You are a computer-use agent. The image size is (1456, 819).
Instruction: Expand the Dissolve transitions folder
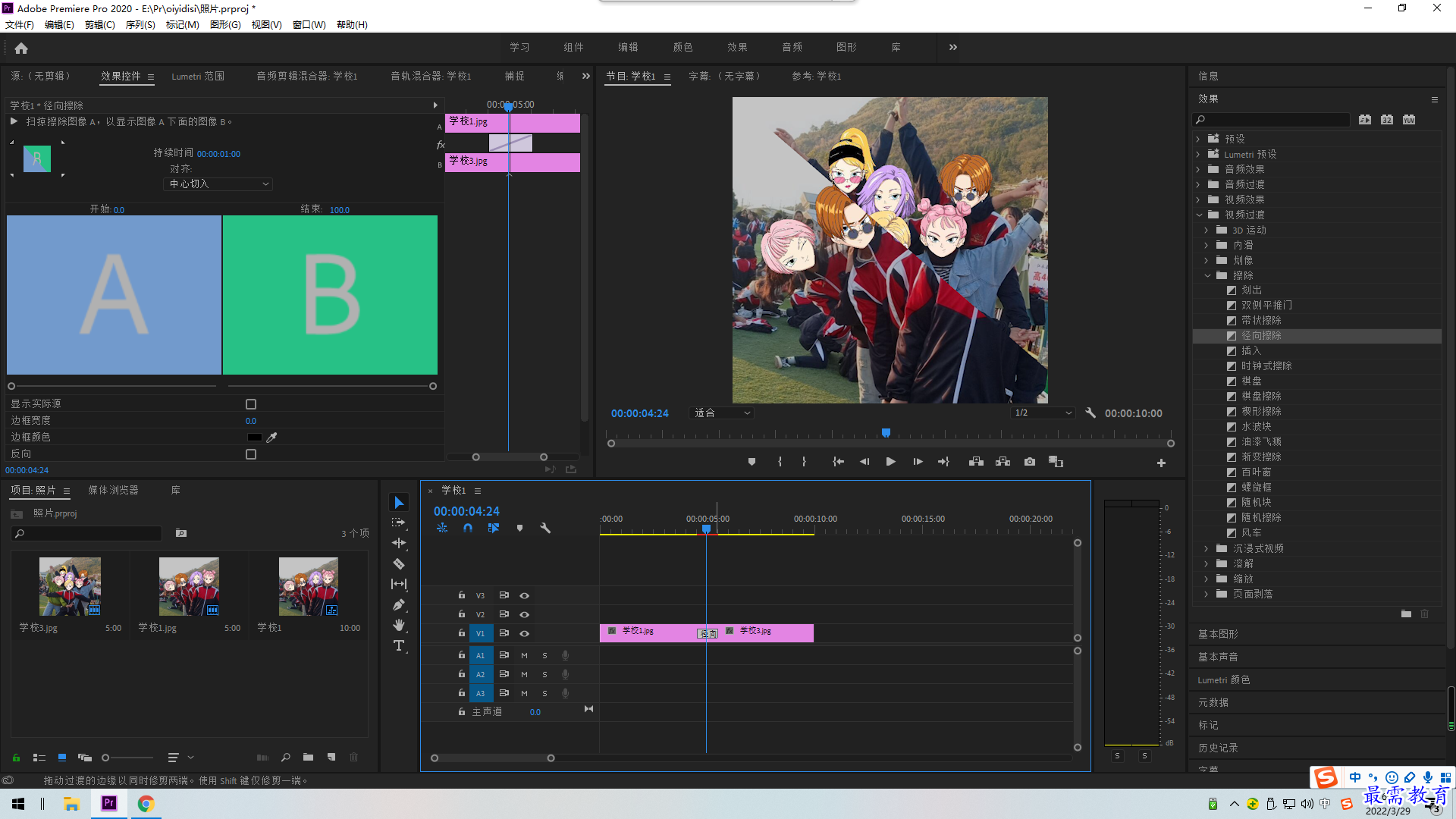(1207, 564)
